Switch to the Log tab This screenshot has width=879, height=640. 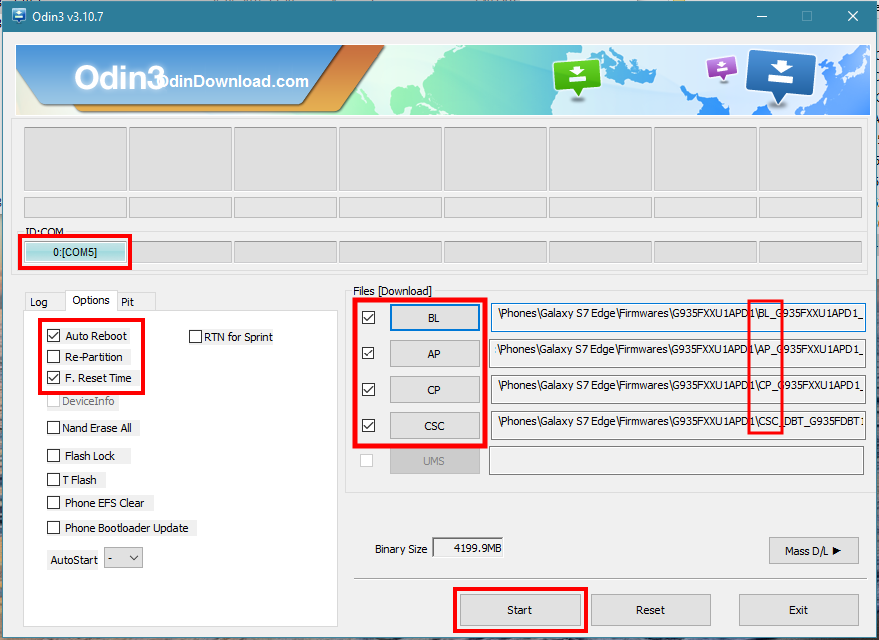point(39,301)
